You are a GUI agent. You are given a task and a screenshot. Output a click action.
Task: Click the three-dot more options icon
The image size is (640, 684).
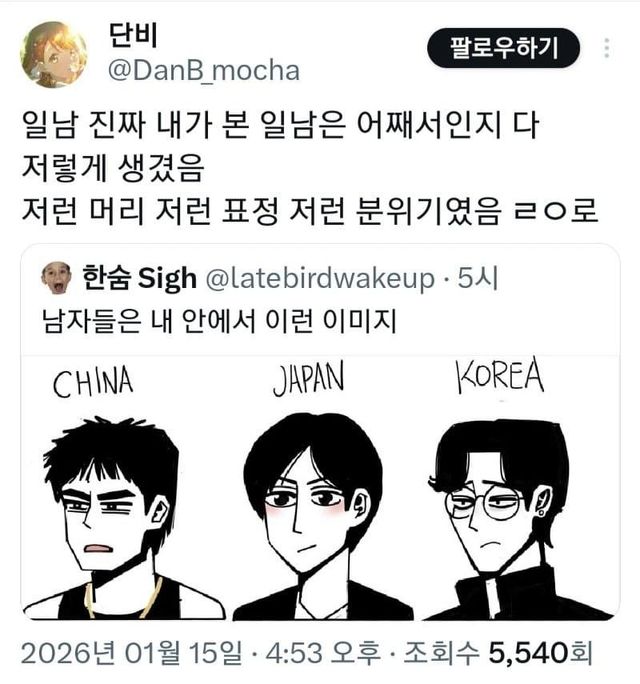click(x=607, y=48)
